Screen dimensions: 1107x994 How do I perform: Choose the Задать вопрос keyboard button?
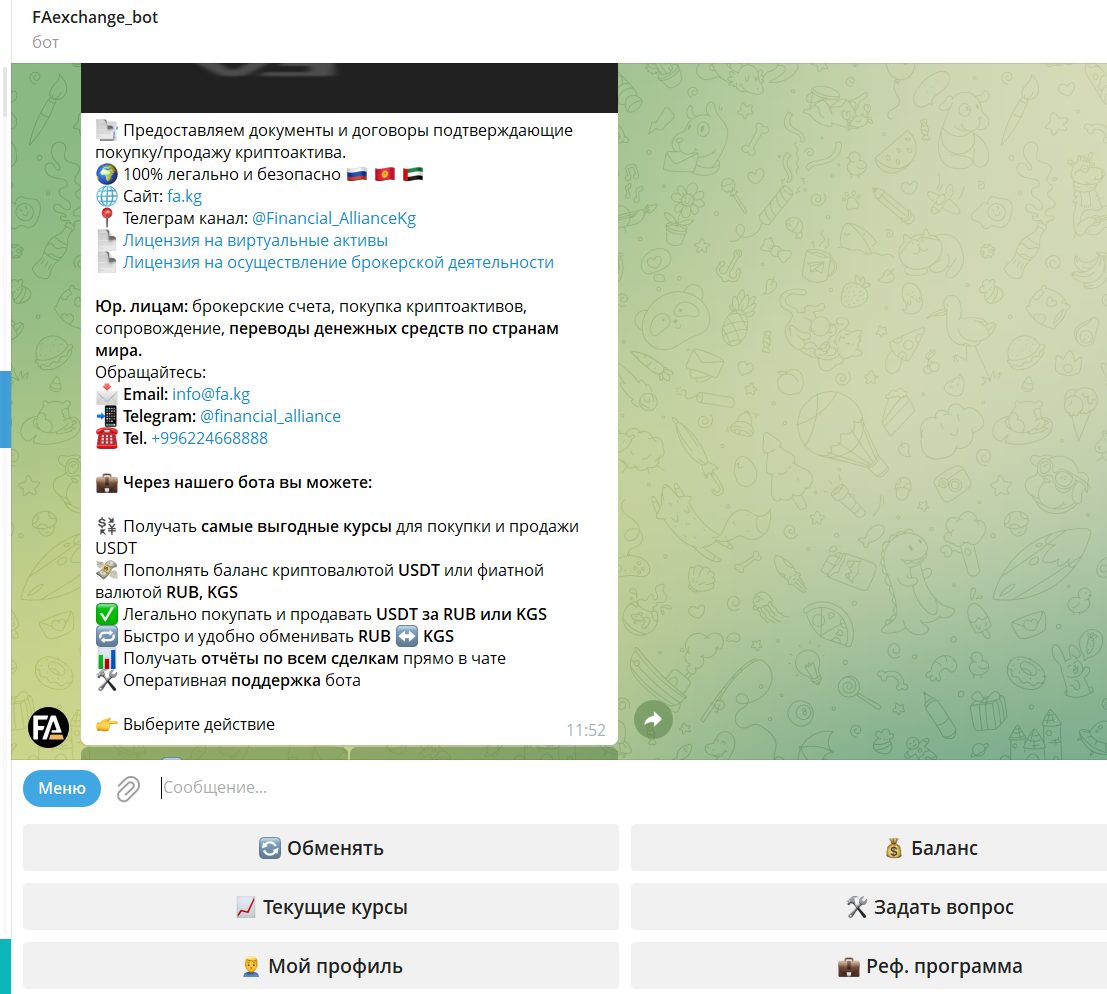868,906
